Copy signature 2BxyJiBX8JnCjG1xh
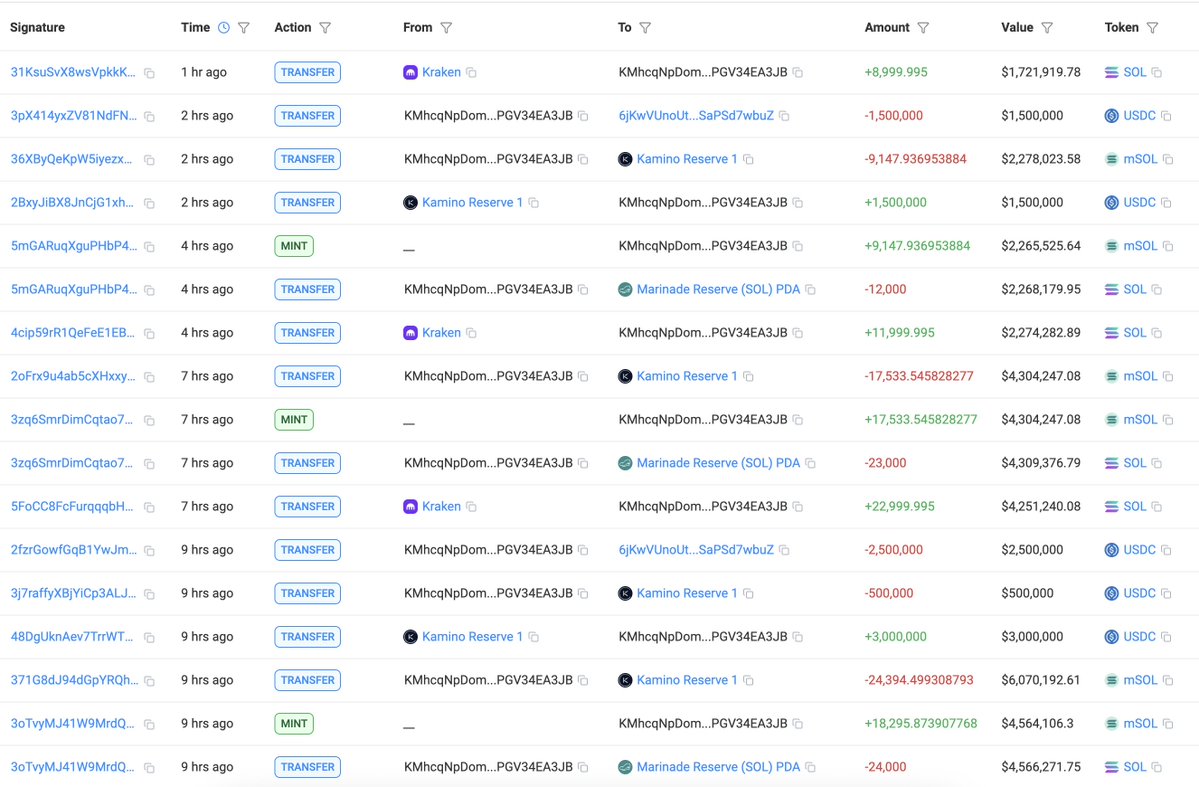Screen dimensions: 1199x787 point(149,203)
